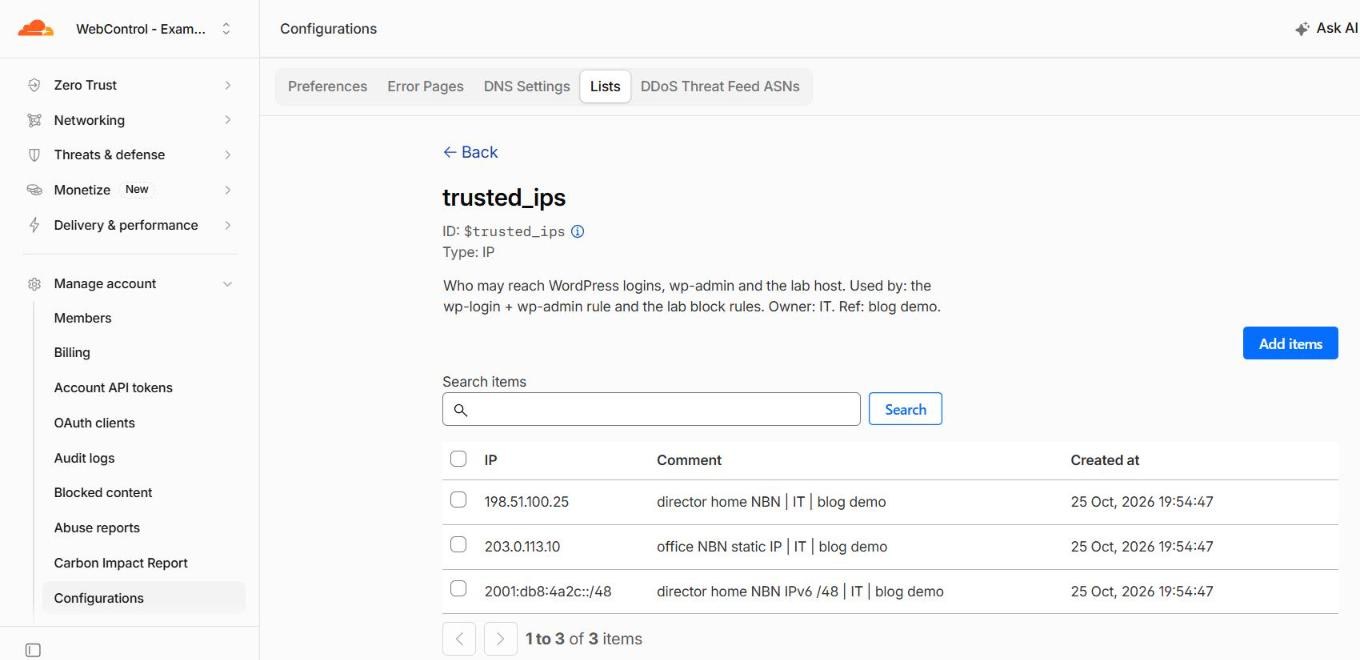The height and width of the screenshot is (660, 1360).
Task: Click the Back link
Action: [x=470, y=152]
